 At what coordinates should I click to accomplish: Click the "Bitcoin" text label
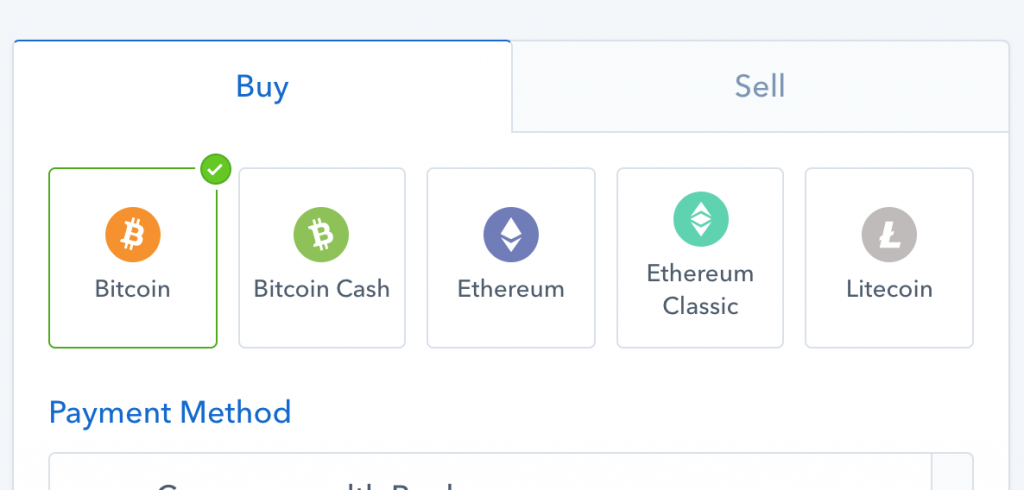[133, 289]
